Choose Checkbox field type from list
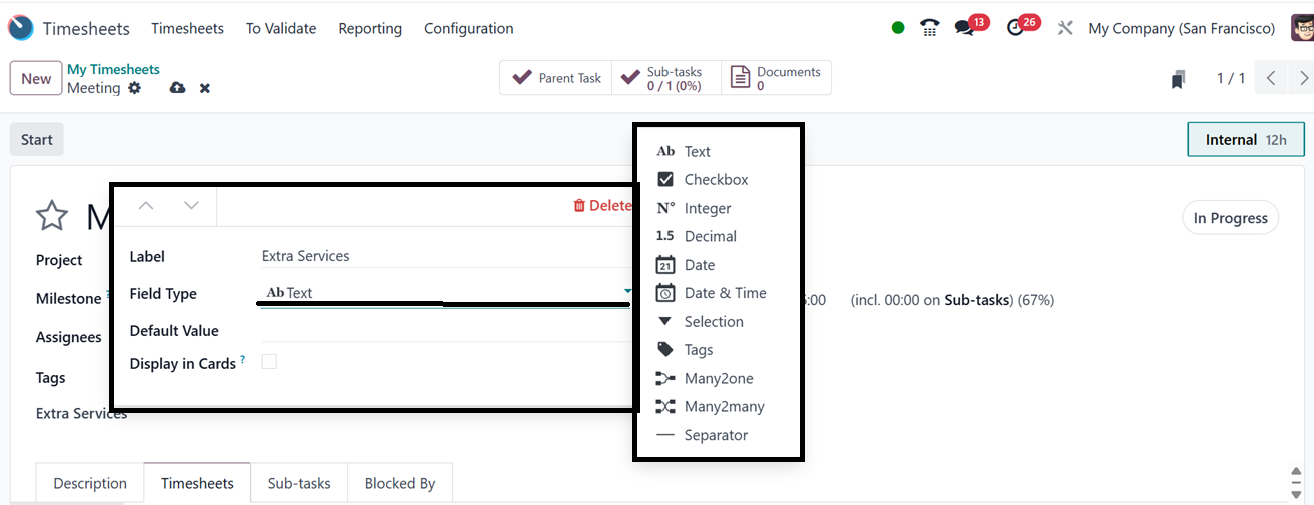 point(716,180)
